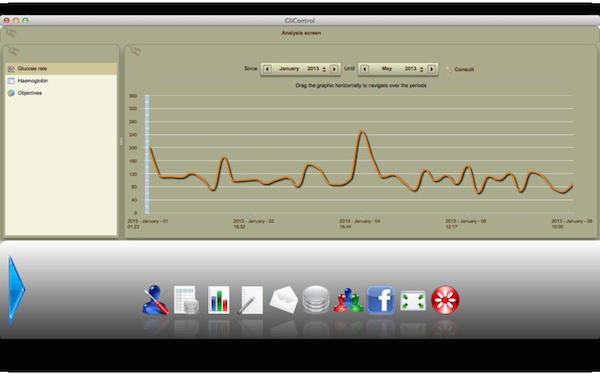Image resolution: width=600 pixels, height=375 pixels.
Task: Click the logo icon beside Analysis screen header
Action: tap(11, 33)
